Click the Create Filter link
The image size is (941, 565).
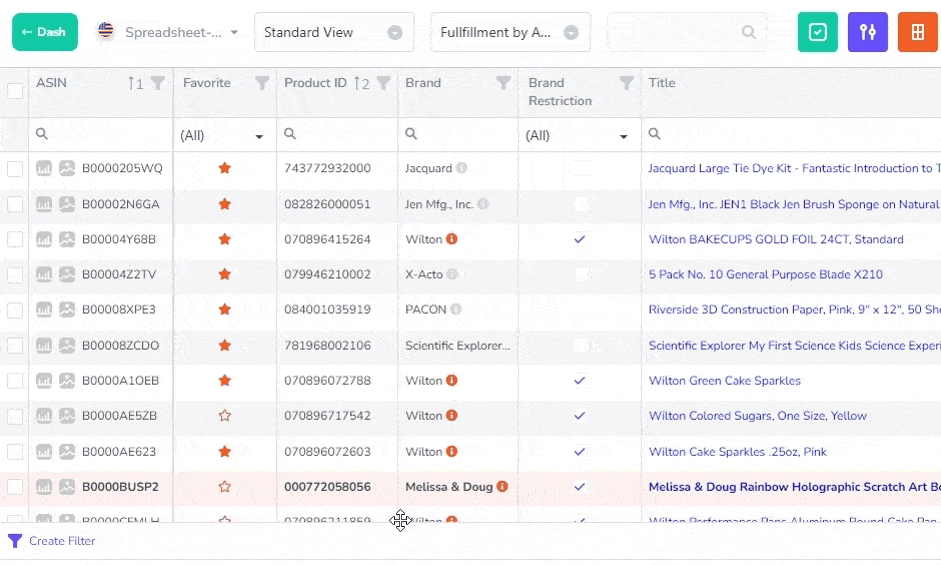pyautogui.click(x=62, y=541)
